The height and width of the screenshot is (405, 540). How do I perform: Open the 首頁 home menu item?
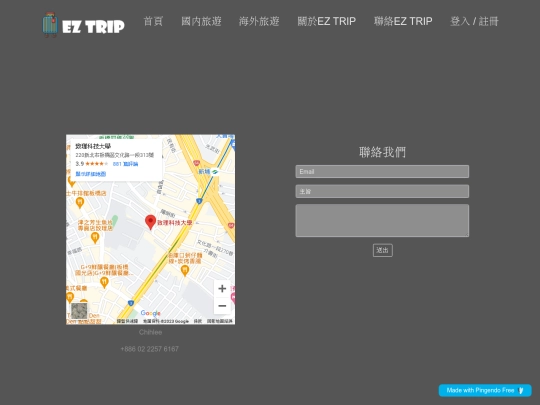tap(153, 21)
